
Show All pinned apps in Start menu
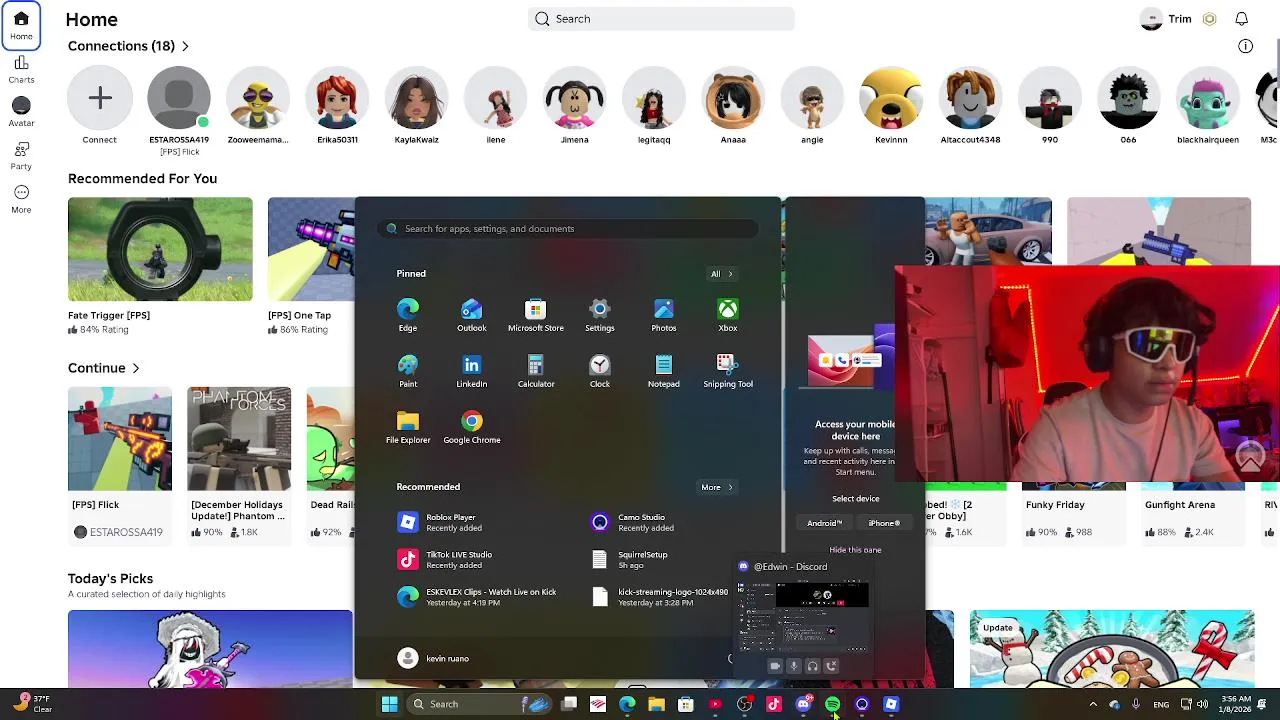[721, 274]
